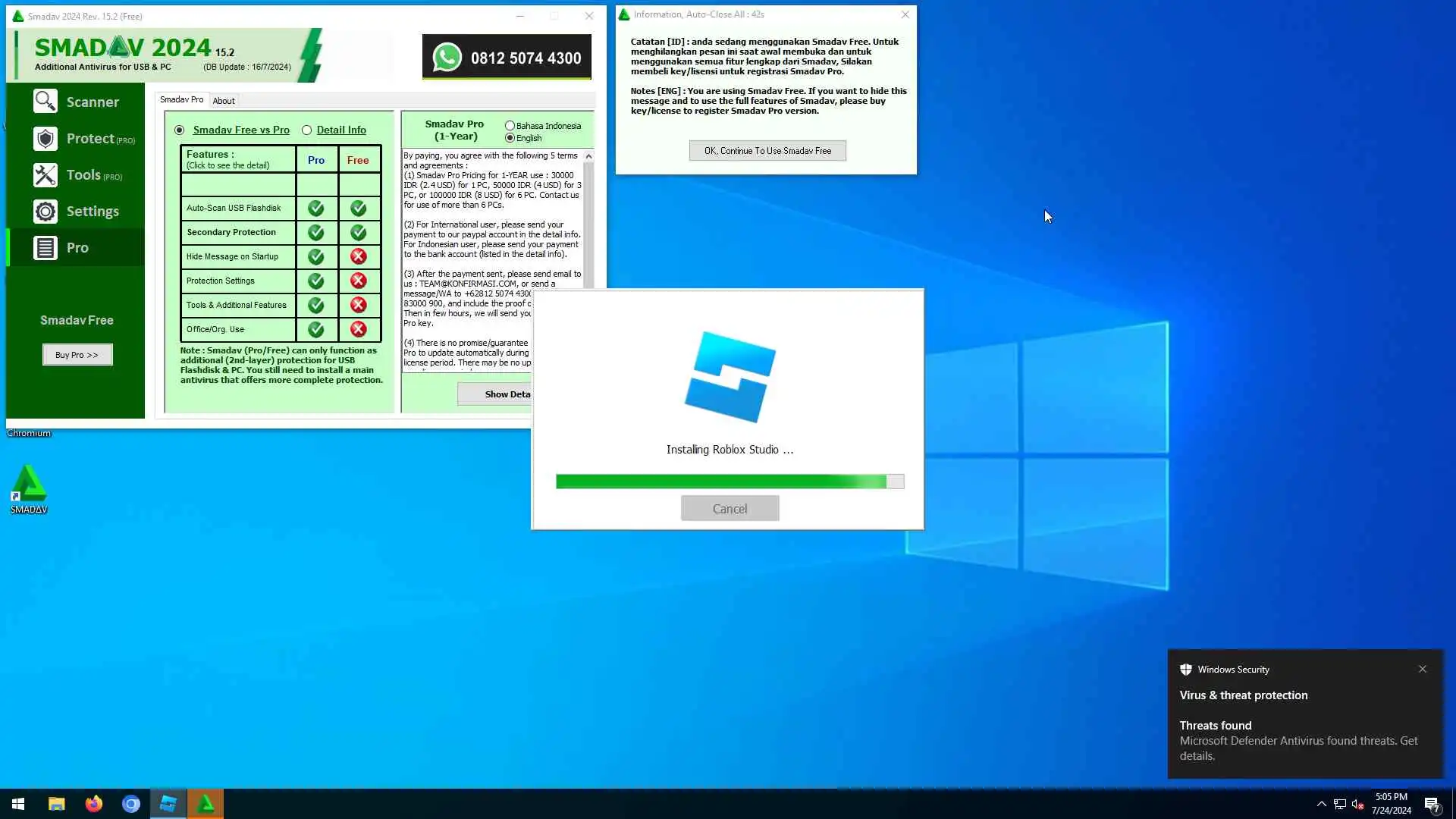Image resolution: width=1456 pixels, height=819 pixels.
Task: Choose Bahasa Indonesia language option
Action: pyautogui.click(x=510, y=126)
